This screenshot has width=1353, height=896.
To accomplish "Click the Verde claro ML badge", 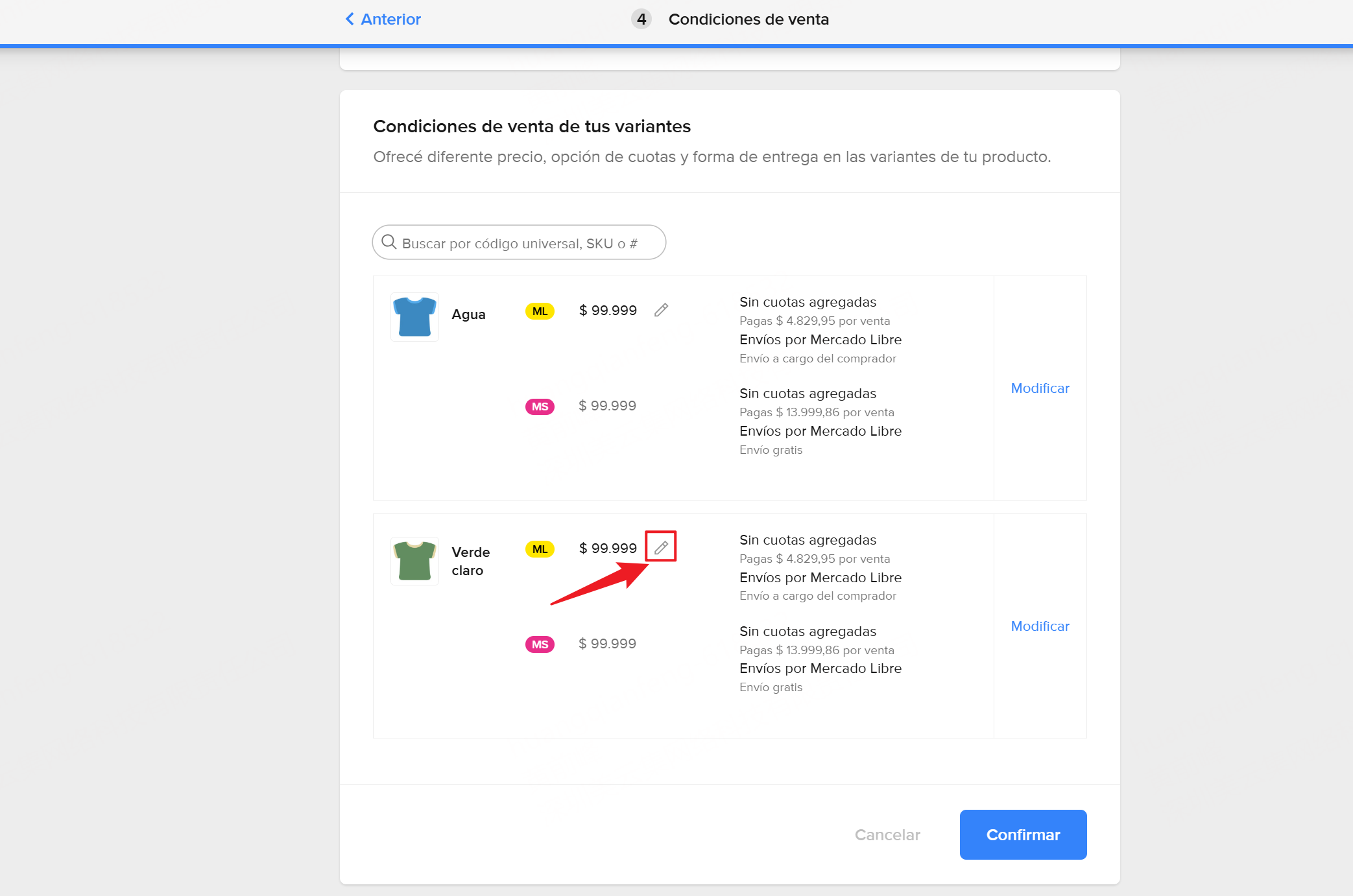I will 540,549.
